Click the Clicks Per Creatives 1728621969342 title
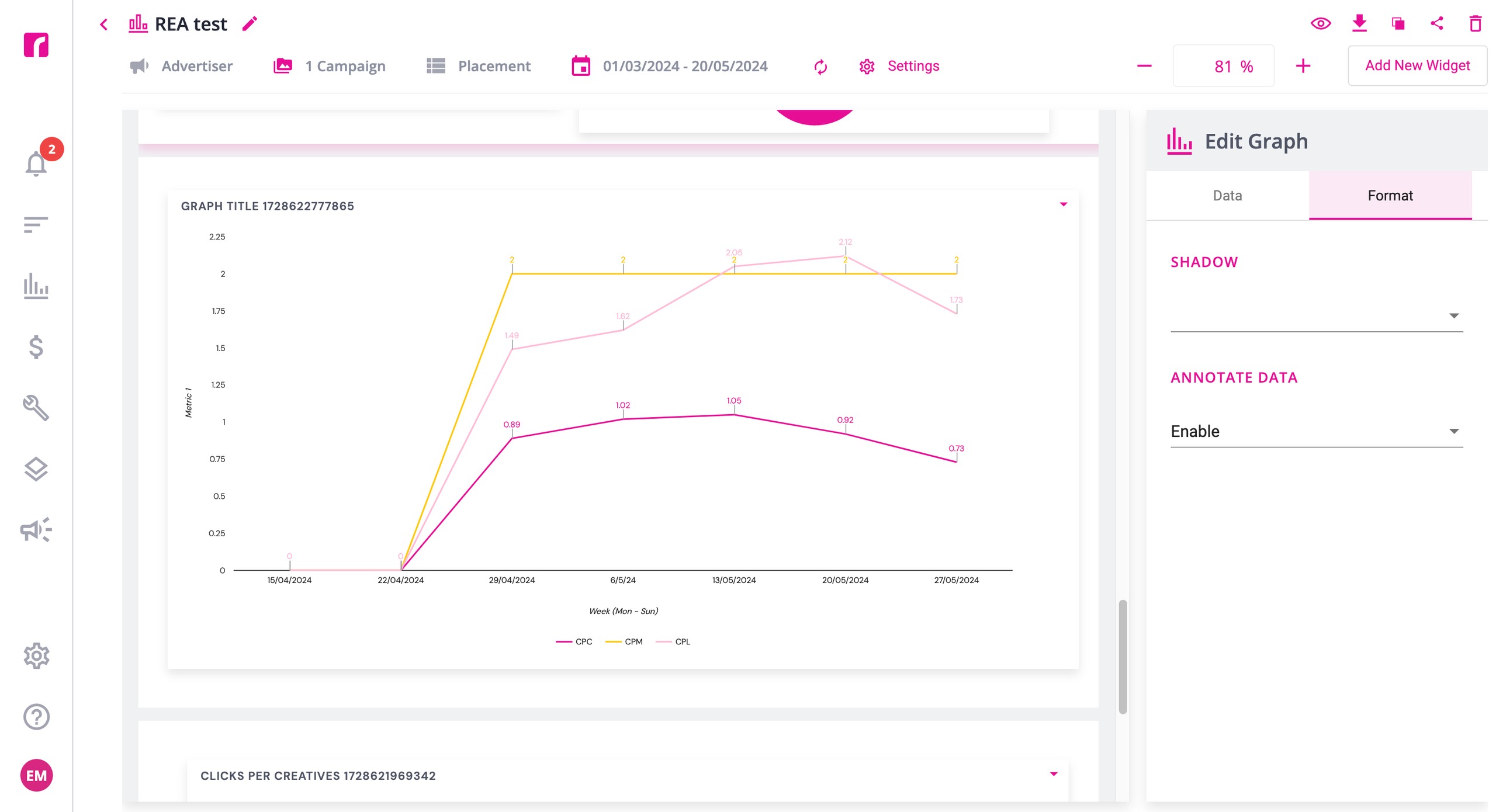 pos(318,776)
